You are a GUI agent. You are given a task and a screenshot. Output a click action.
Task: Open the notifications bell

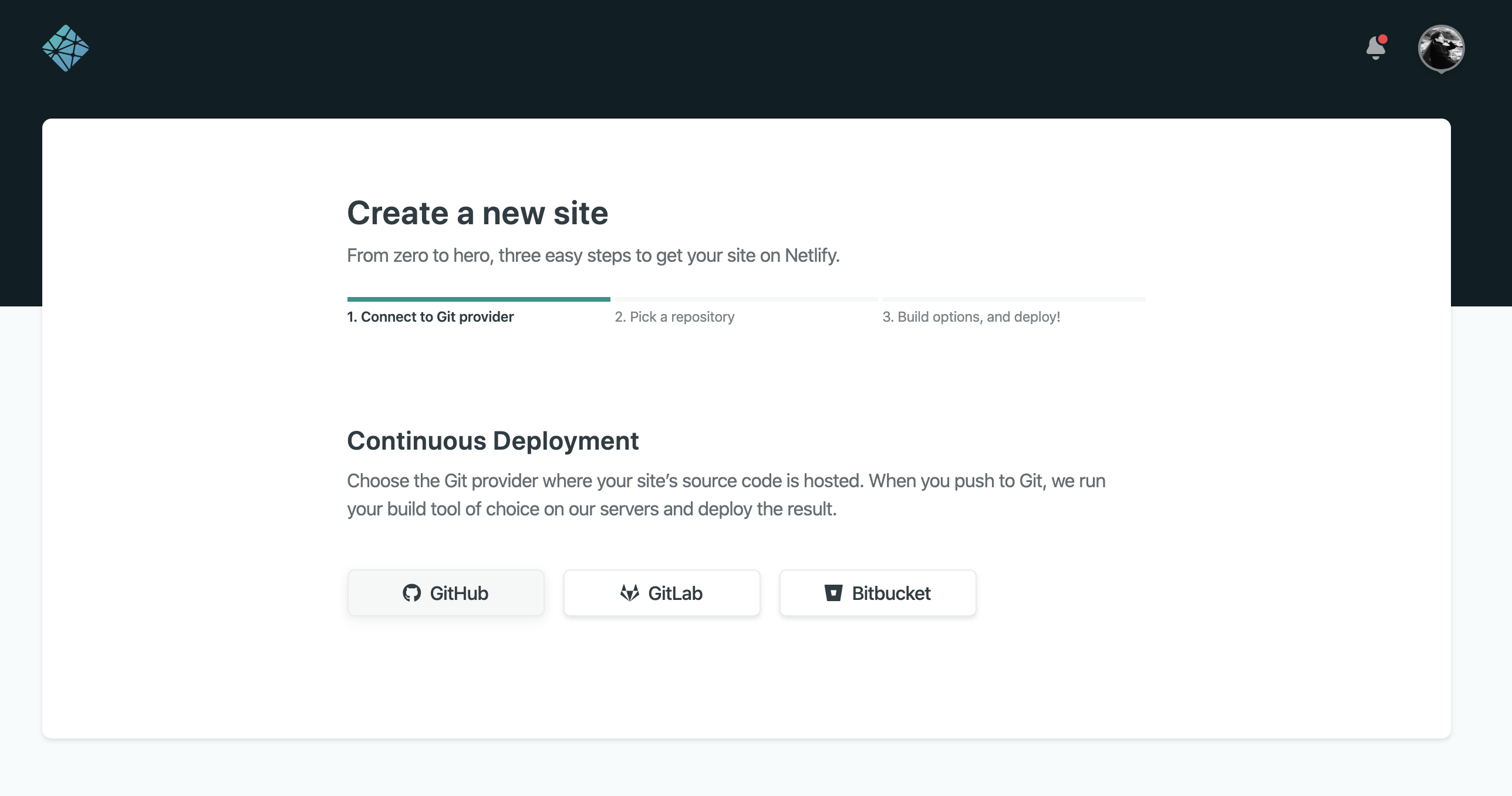point(1376,48)
